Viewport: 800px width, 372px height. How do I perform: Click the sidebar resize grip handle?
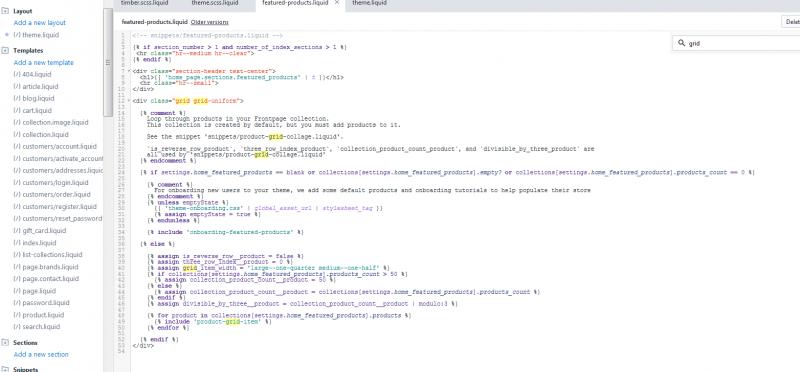click(x=108, y=63)
